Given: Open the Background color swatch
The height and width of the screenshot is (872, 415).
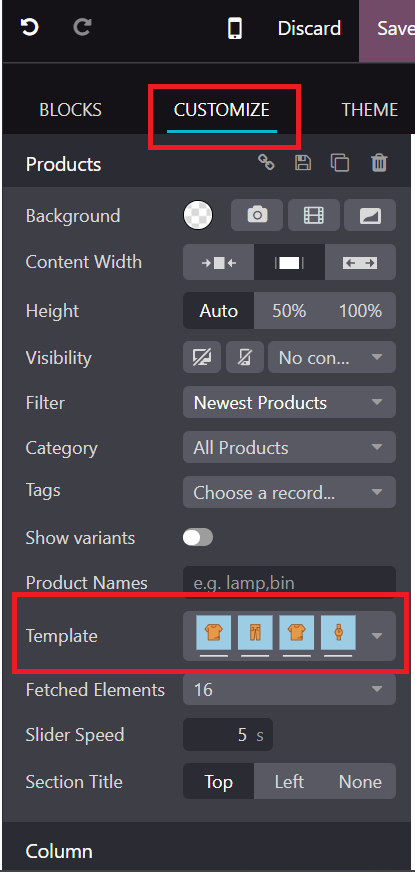Looking at the screenshot, I should pyautogui.click(x=198, y=215).
